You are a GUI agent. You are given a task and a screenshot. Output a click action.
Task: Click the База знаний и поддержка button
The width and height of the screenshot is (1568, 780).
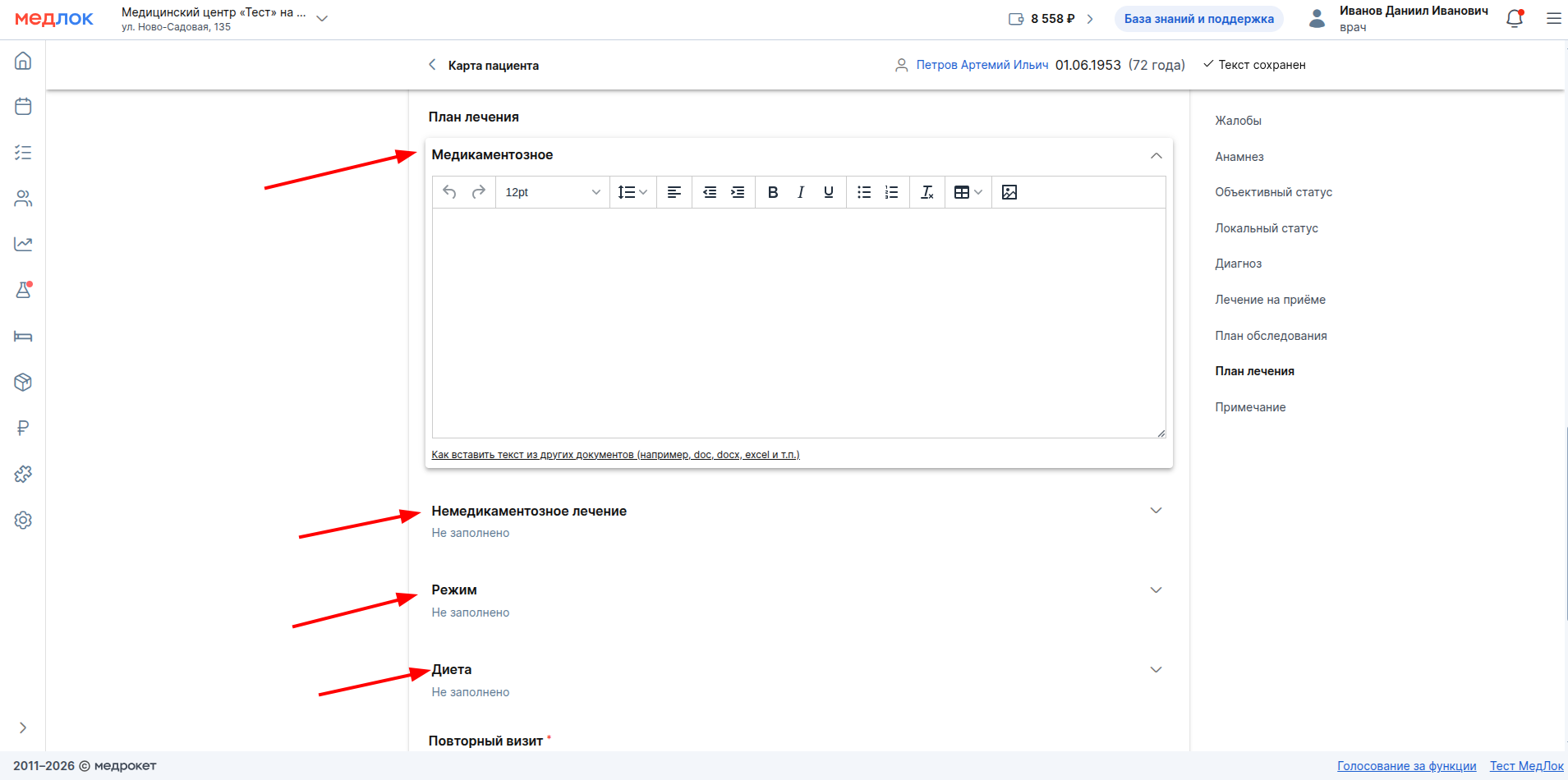(1198, 19)
